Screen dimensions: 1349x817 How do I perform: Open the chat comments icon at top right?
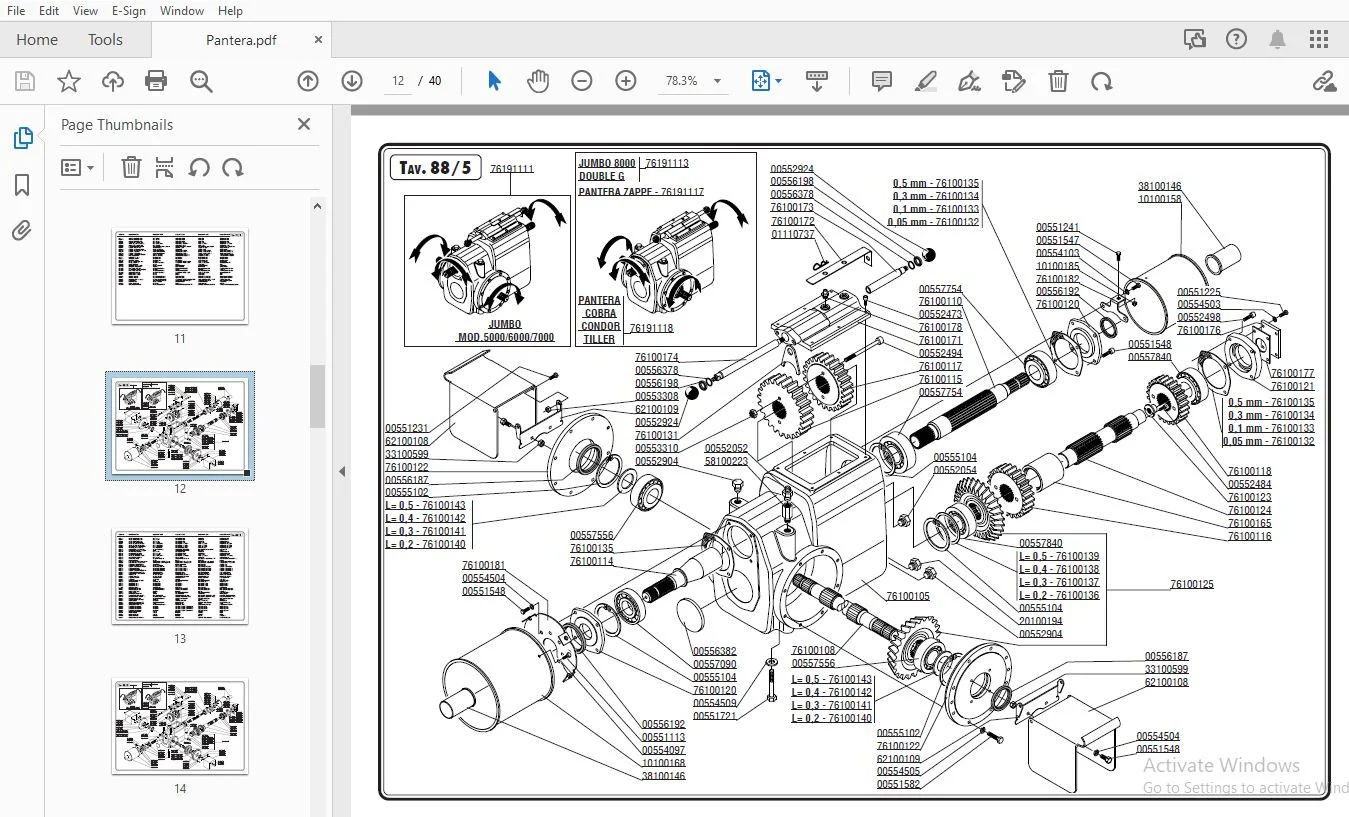(1194, 40)
